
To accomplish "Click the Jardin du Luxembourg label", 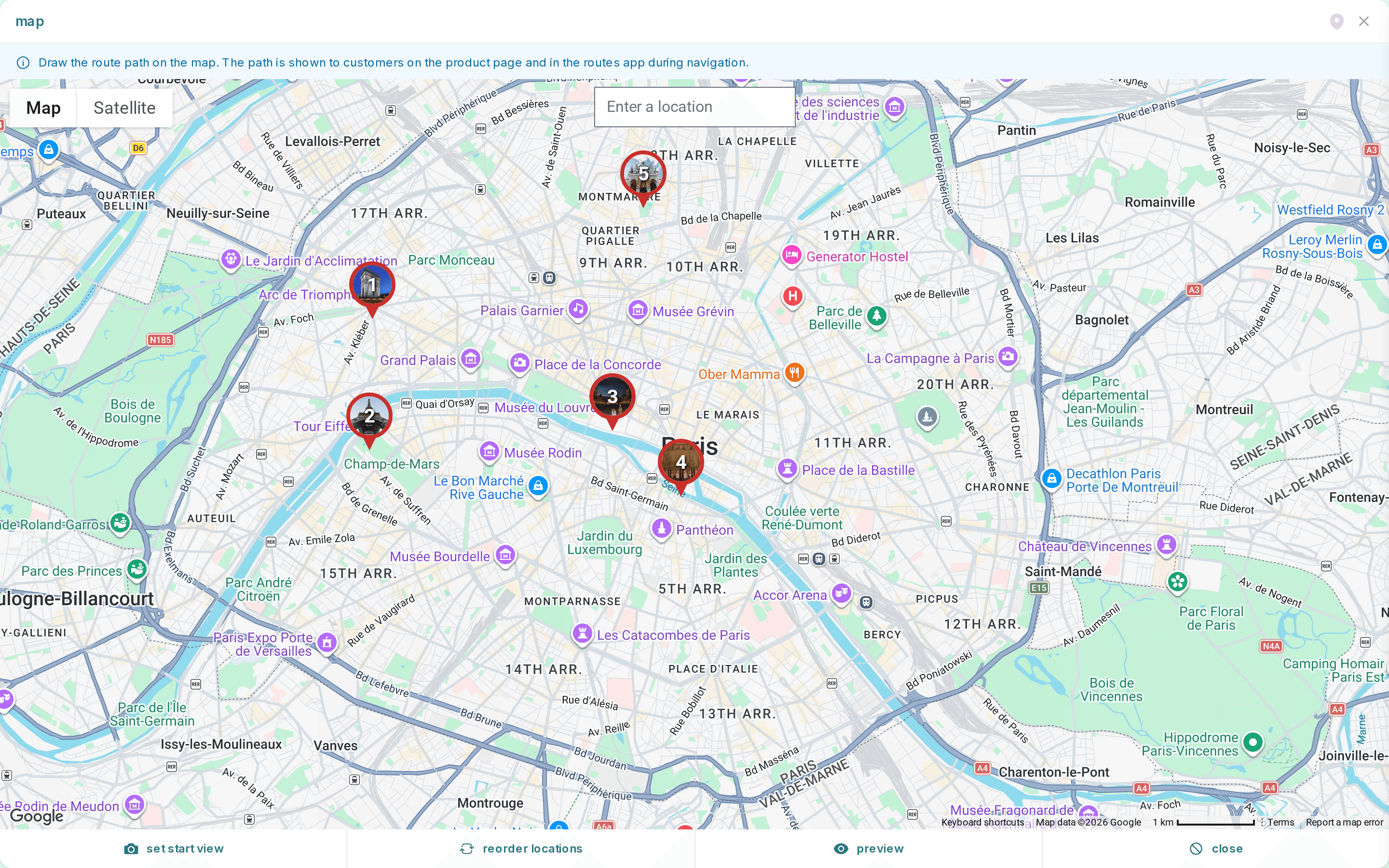I will point(605,542).
